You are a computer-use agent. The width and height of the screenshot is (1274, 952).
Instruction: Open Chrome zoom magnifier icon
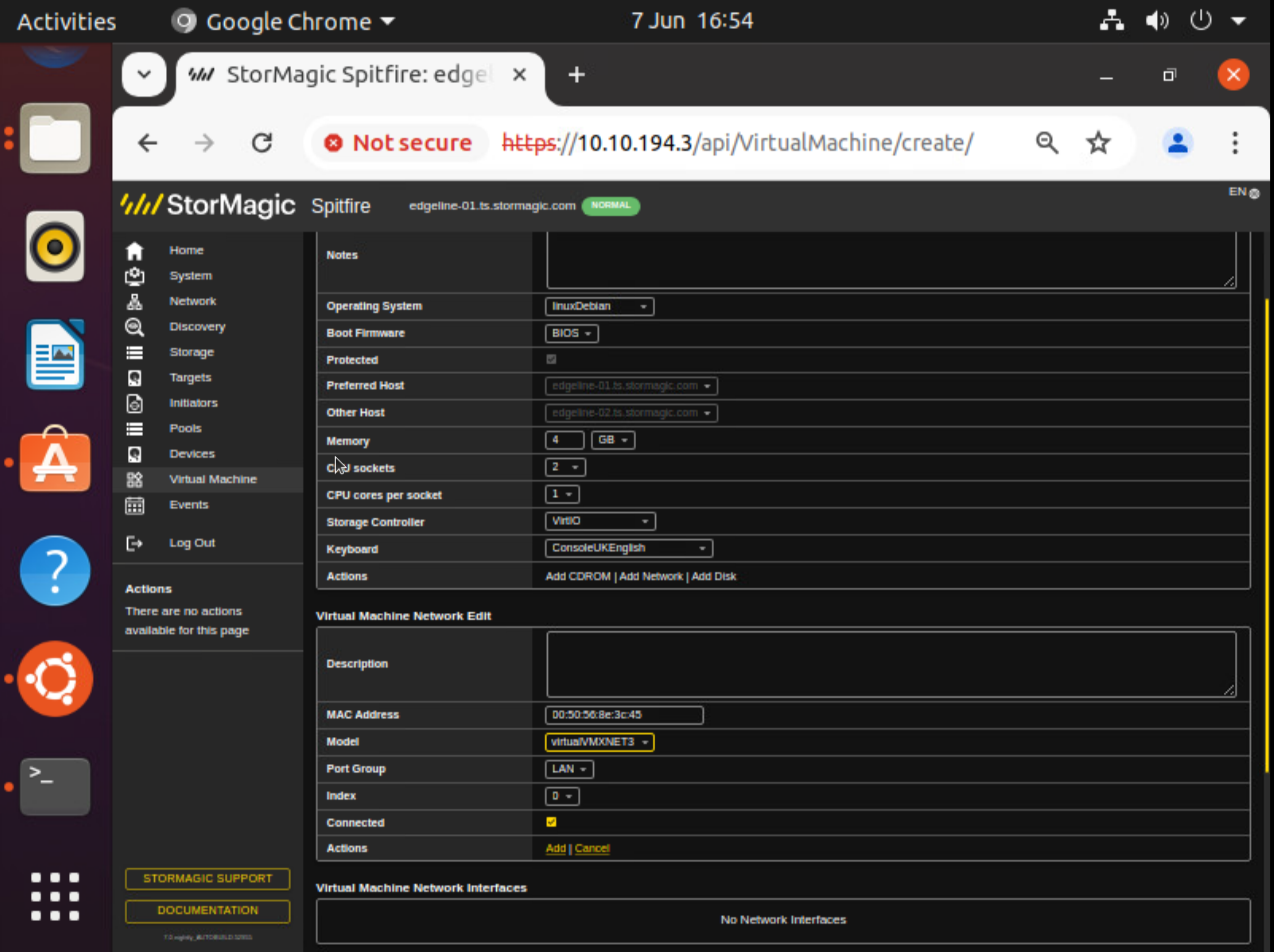pos(1047,143)
